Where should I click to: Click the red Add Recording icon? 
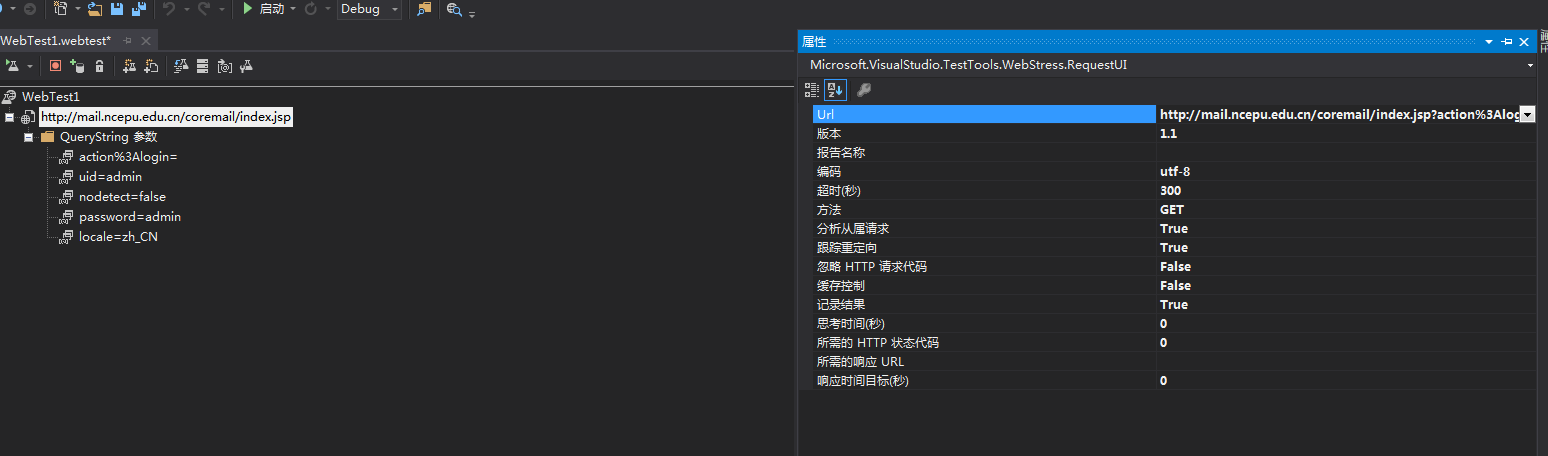(55, 65)
